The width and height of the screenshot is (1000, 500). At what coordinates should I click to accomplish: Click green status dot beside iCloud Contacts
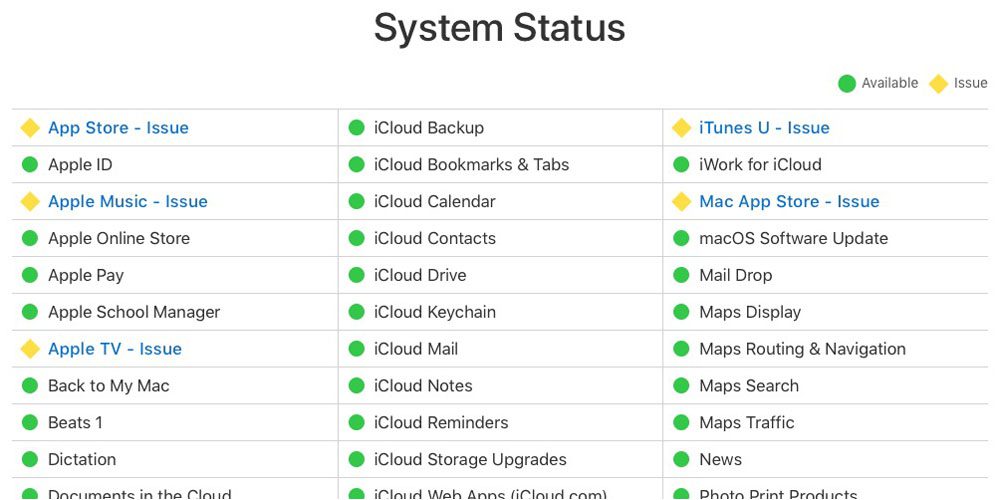[357, 239]
